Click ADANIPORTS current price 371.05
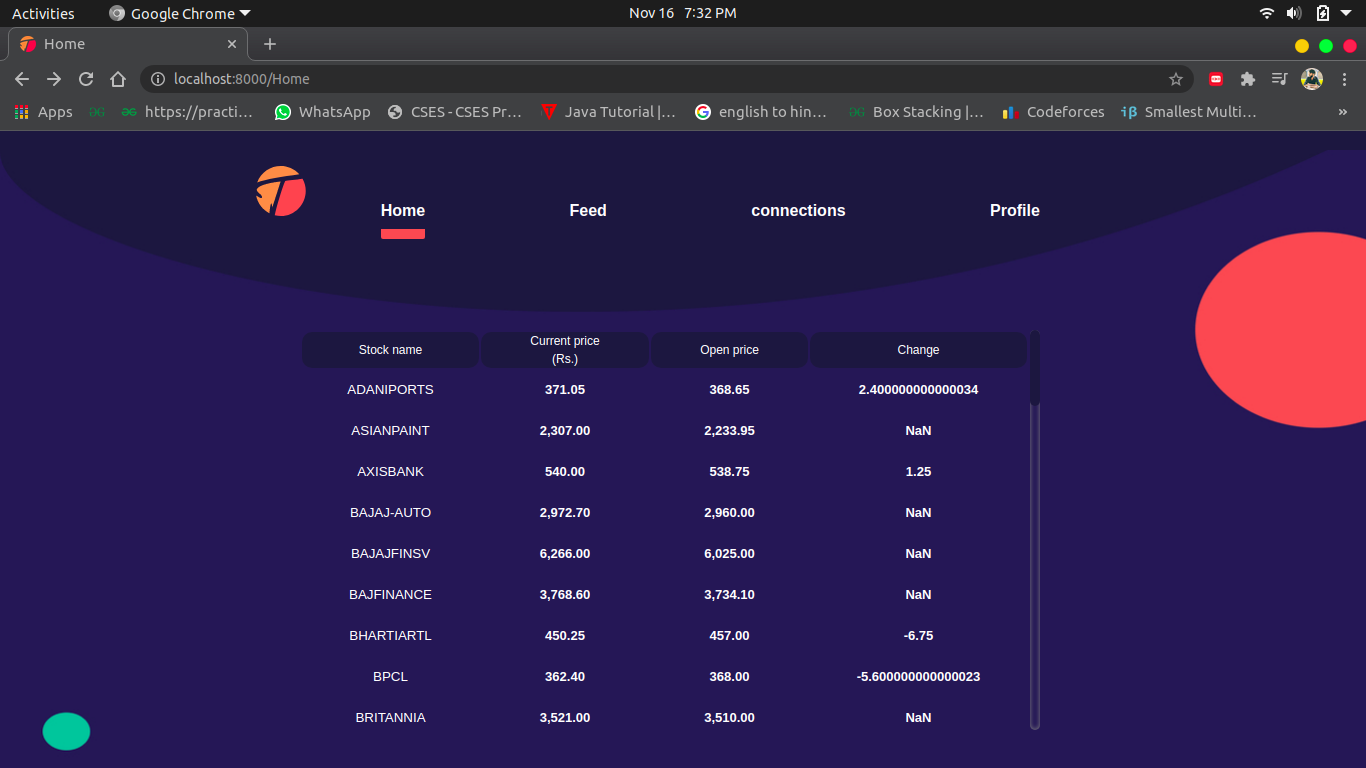This screenshot has width=1366, height=768. [x=565, y=389]
